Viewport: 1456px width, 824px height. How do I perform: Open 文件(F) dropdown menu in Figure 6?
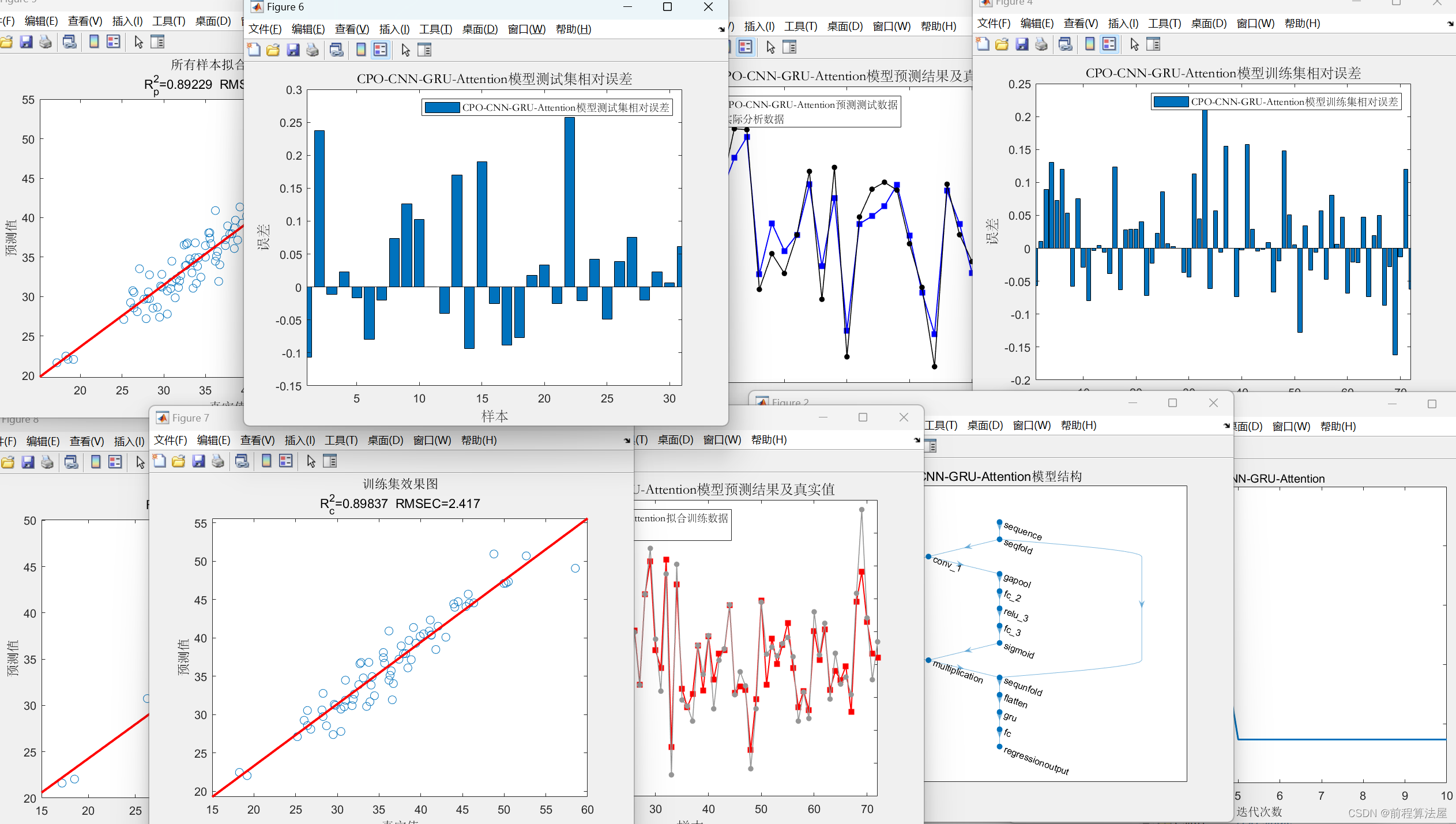click(x=265, y=29)
